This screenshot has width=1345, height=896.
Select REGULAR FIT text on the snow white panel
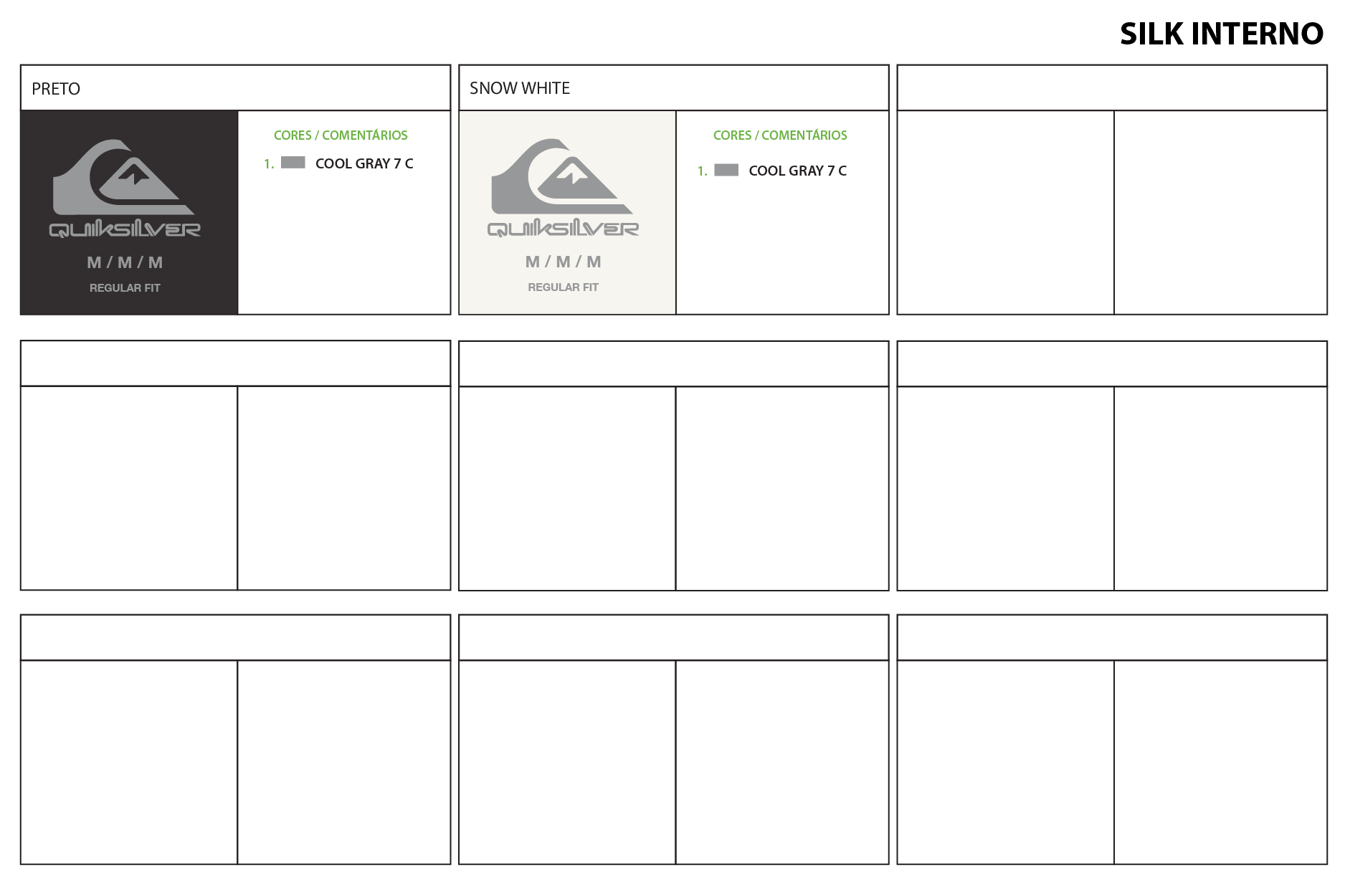(563, 287)
